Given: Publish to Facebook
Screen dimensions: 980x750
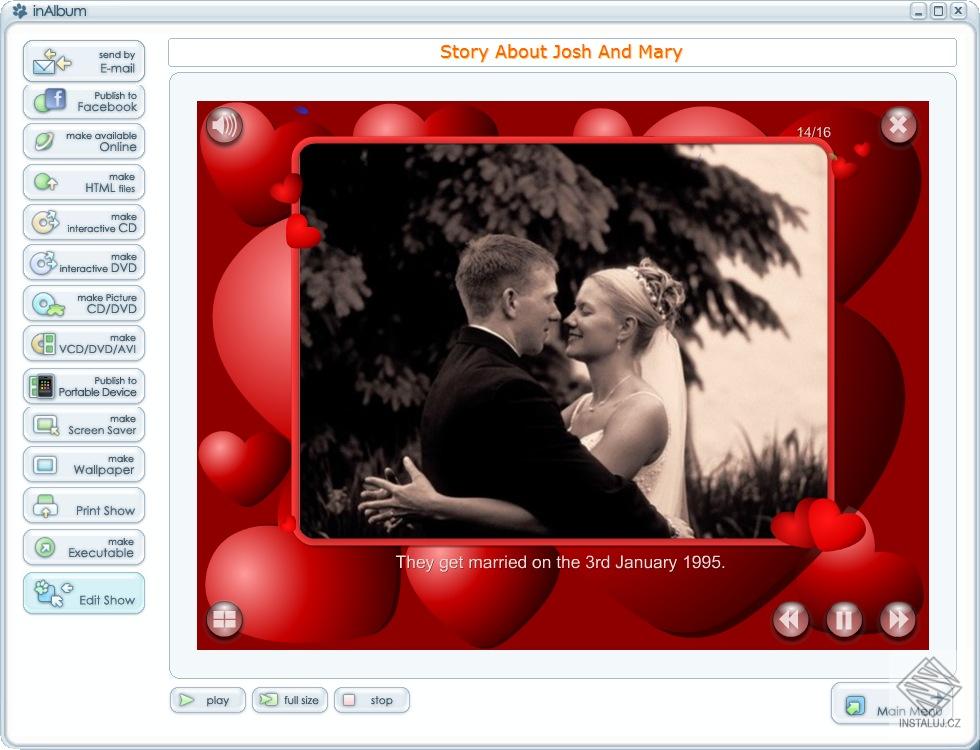Looking at the screenshot, I should click(x=84, y=101).
